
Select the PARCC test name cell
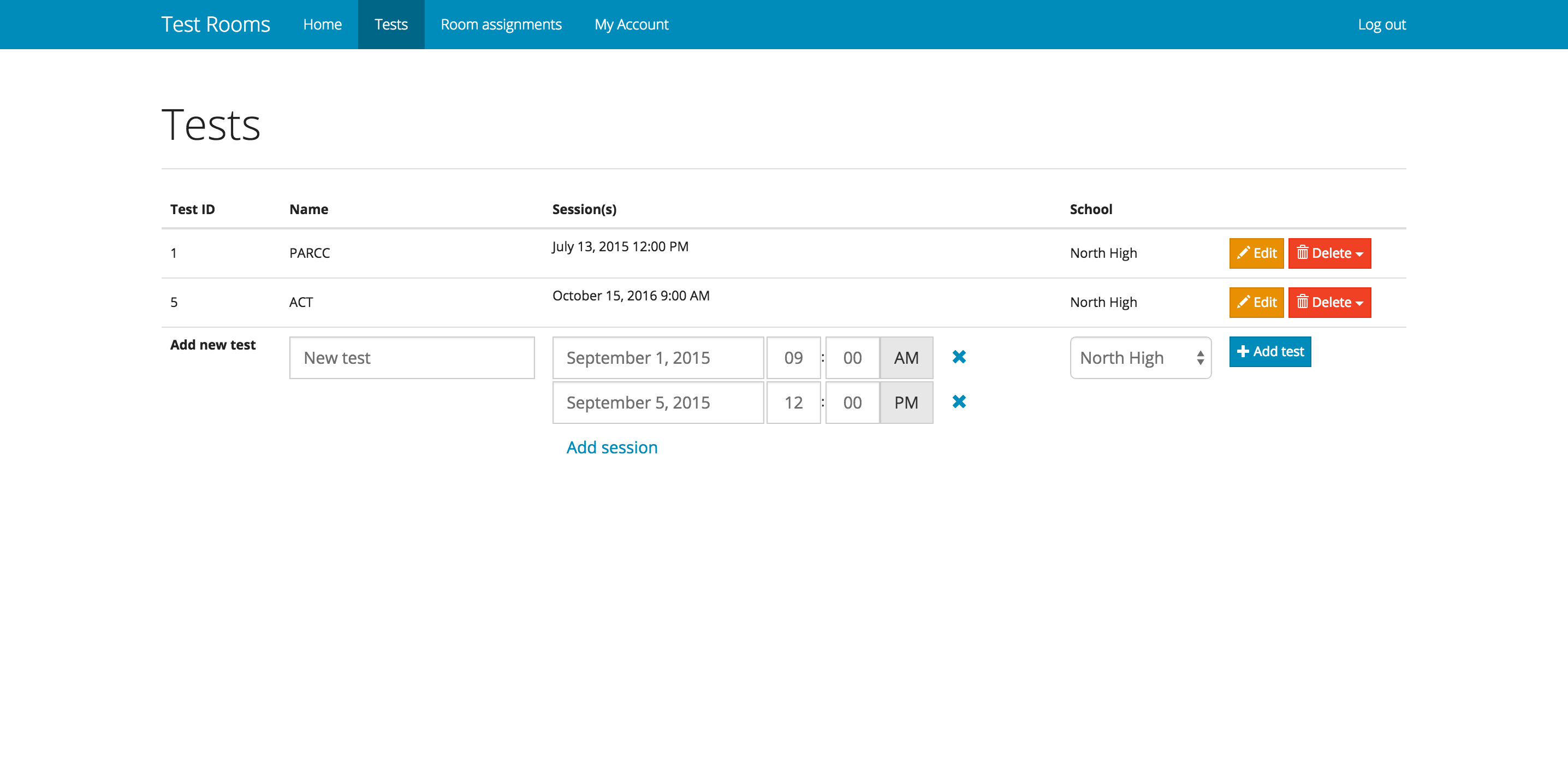pos(310,253)
